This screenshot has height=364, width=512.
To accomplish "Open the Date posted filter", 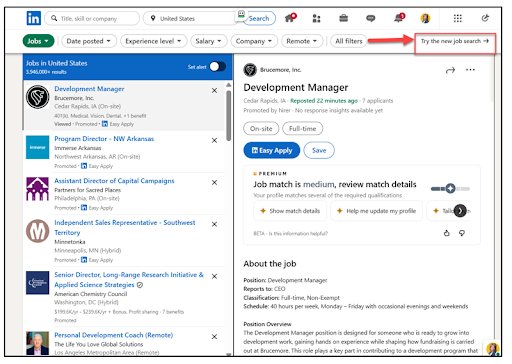I will [89, 41].
